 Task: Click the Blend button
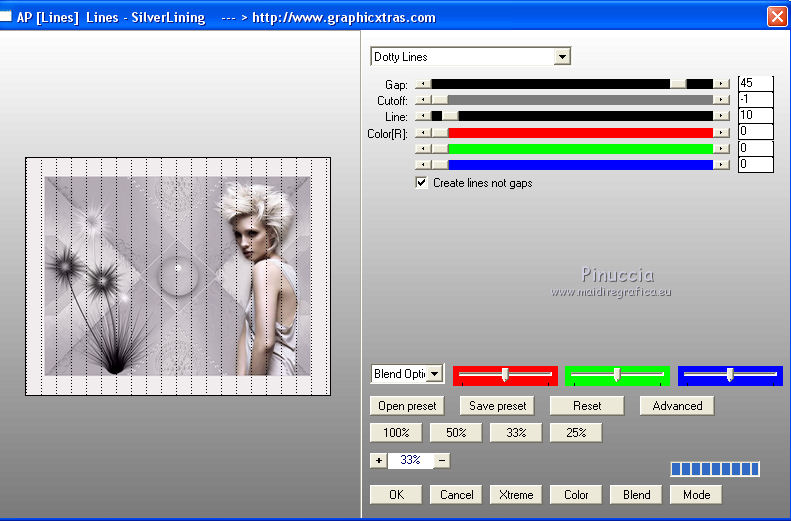636,495
